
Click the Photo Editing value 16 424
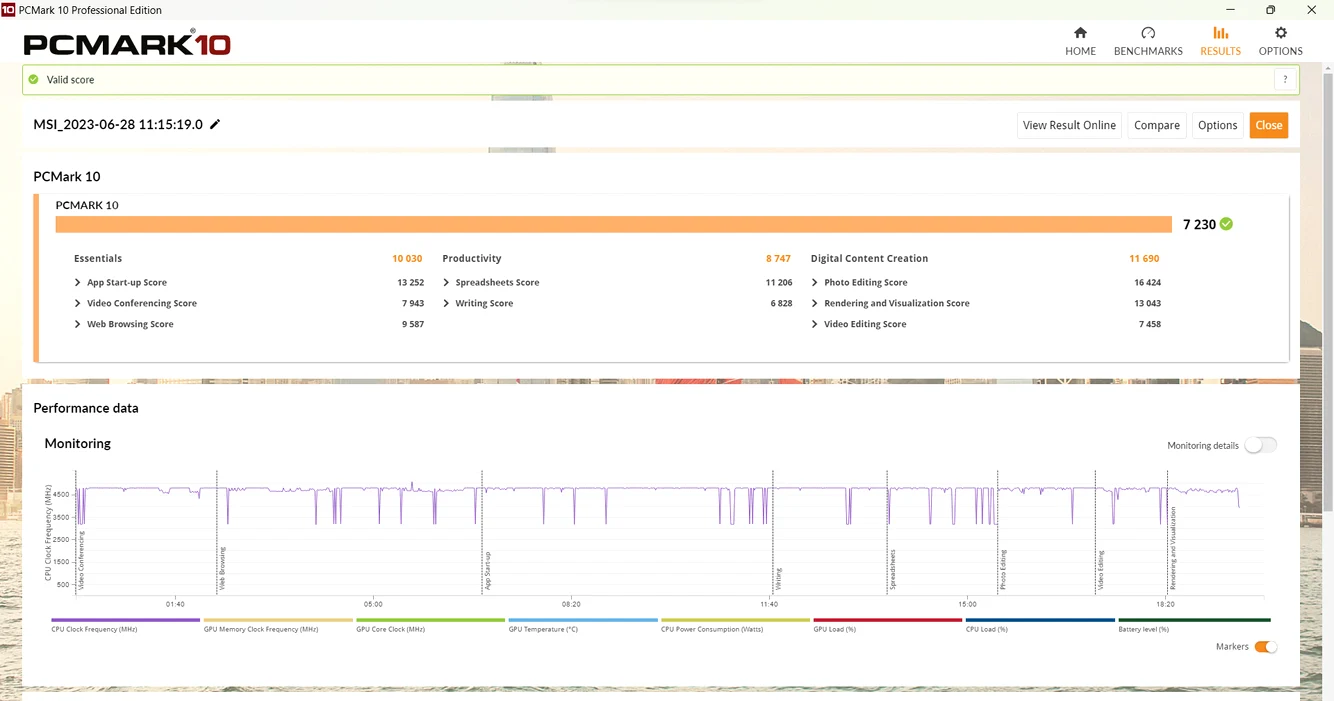point(1147,282)
